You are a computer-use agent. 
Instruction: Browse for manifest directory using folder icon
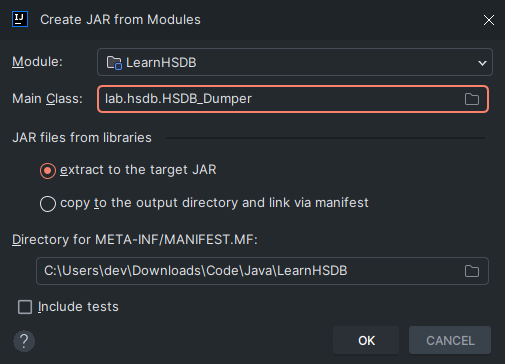[x=472, y=271]
